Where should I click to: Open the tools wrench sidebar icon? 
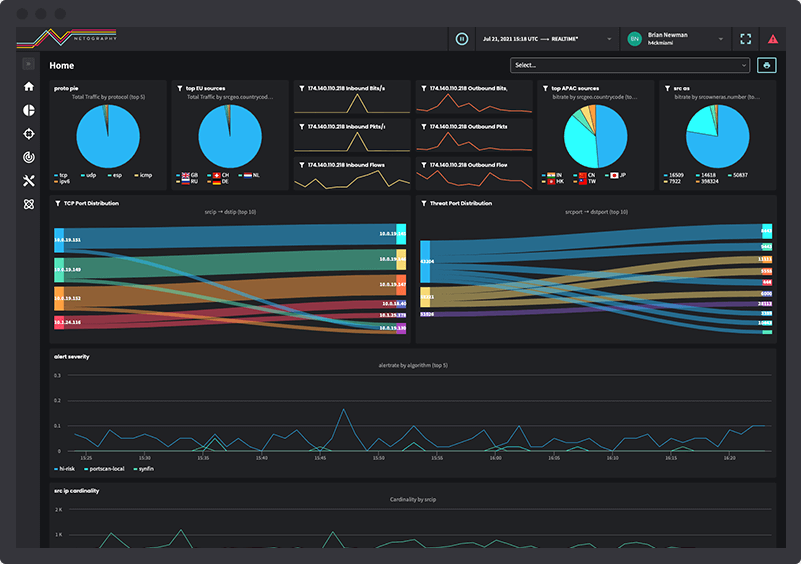point(29,180)
